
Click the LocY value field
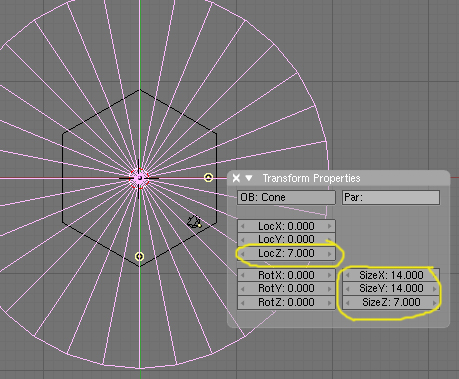pos(286,239)
